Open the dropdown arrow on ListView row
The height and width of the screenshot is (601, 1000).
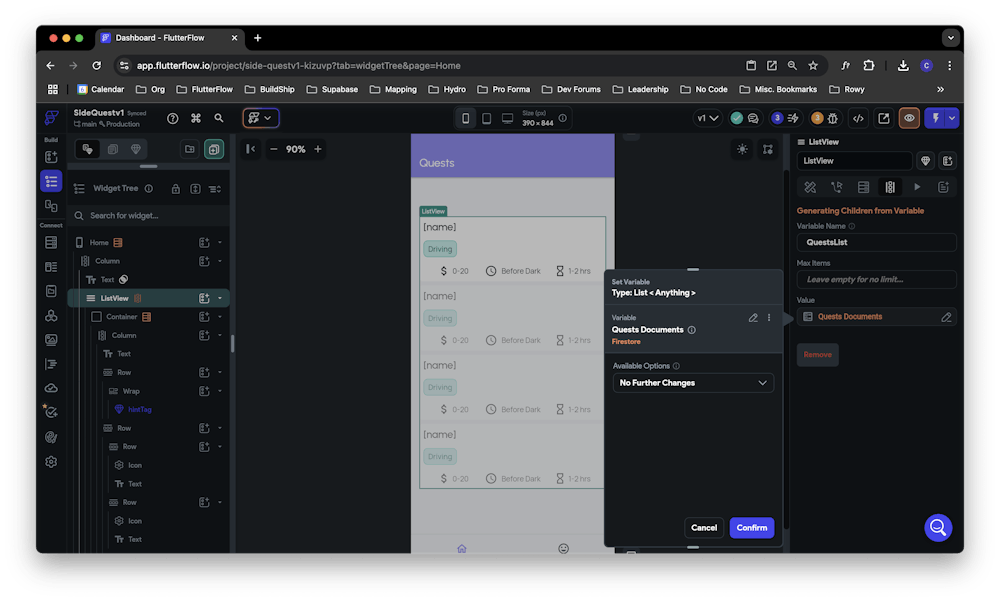point(220,298)
